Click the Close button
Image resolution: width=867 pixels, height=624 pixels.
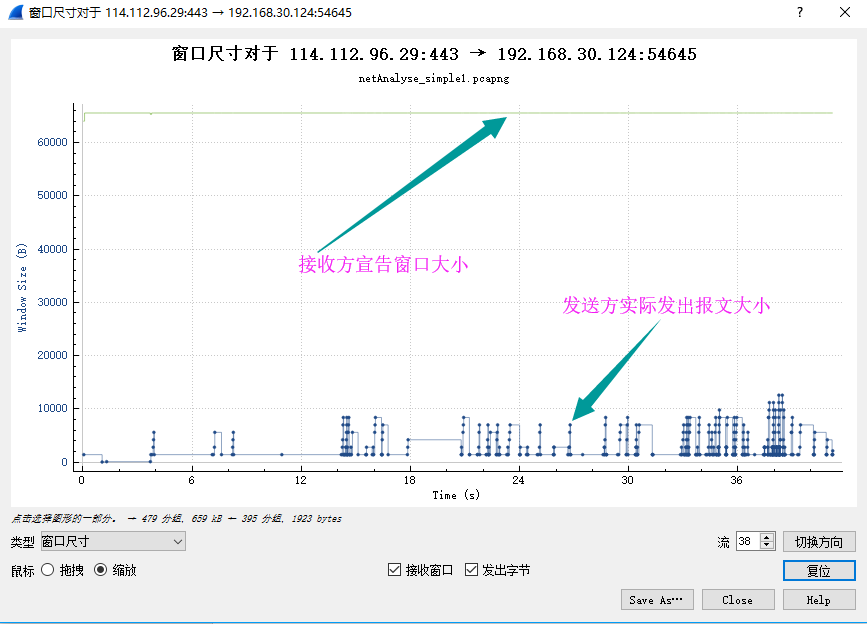738,600
